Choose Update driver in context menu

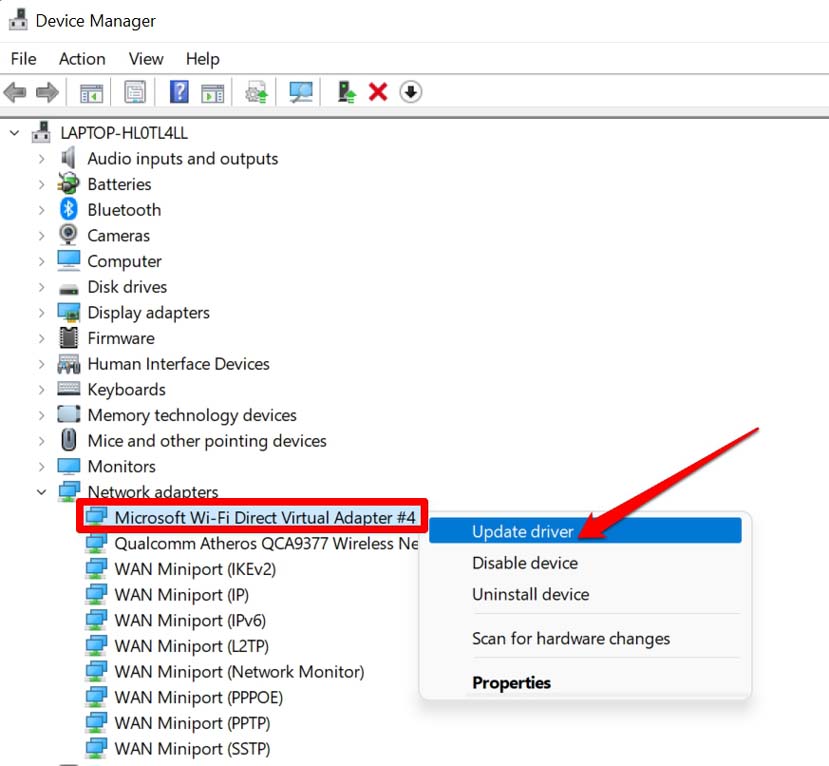[585, 531]
